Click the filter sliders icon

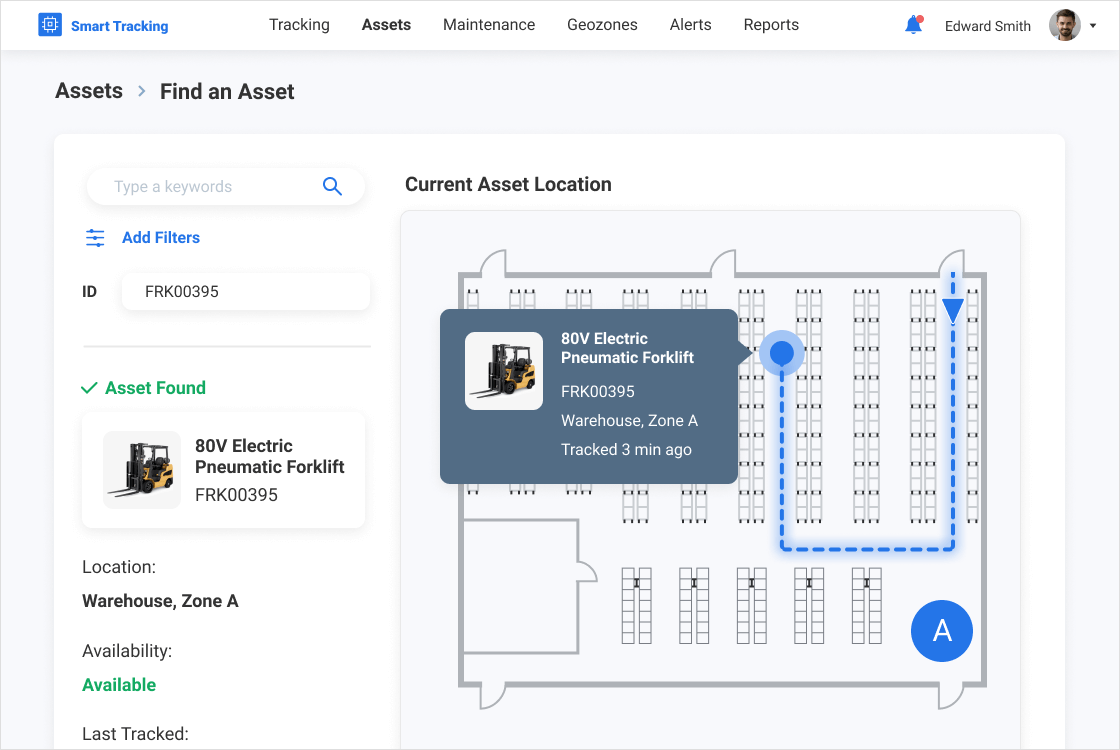click(x=95, y=238)
